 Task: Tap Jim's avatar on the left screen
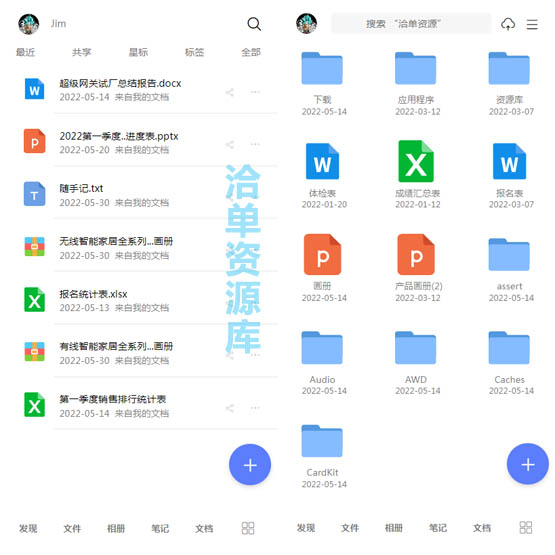pyautogui.click(x=29, y=24)
